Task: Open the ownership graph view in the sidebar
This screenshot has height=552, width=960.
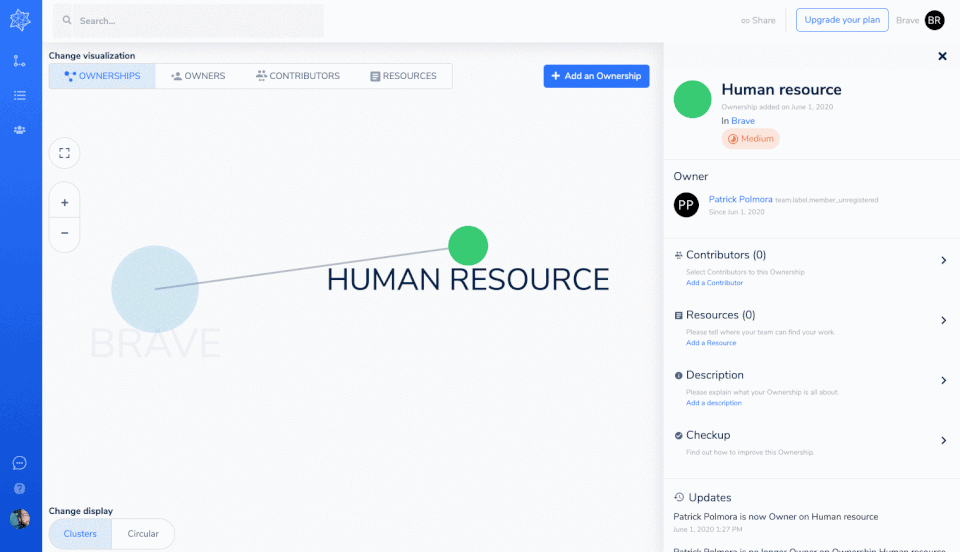Action: 20,61
